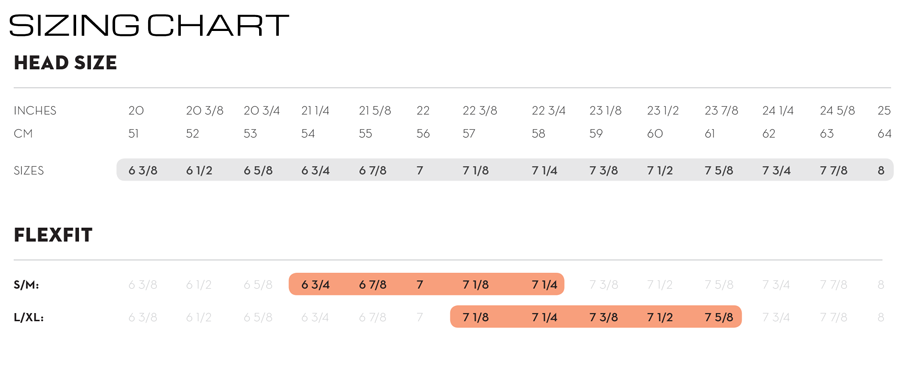Click the L/XL: row label
This screenshot has height=380, width=900.
(x=29, y=317)
